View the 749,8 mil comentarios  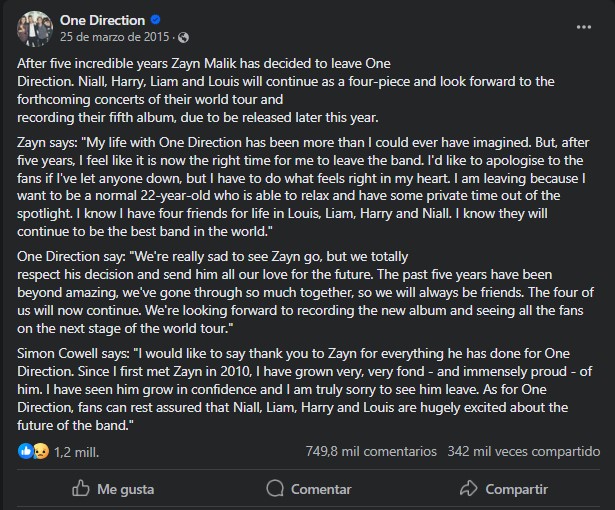point(370,452)
